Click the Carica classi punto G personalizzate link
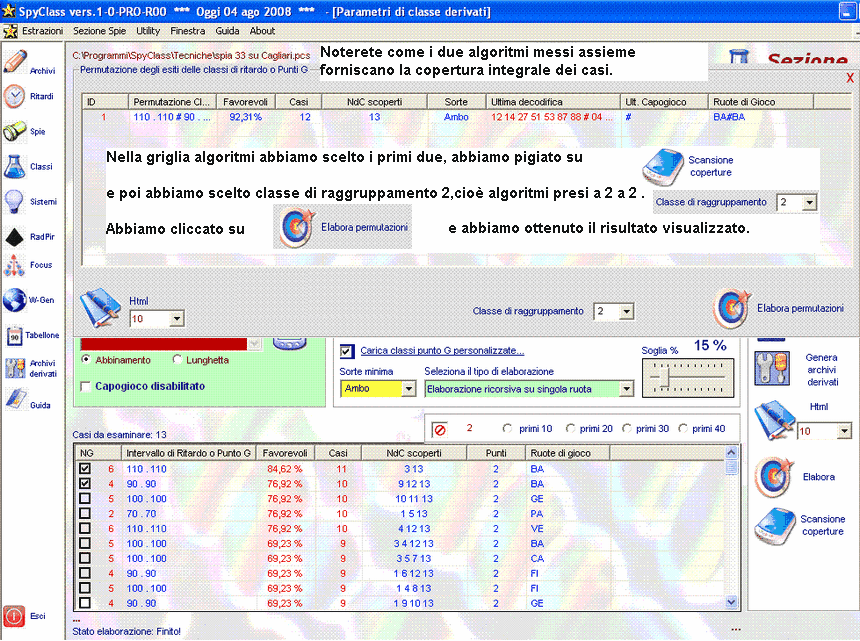 [x=442, y=351]
